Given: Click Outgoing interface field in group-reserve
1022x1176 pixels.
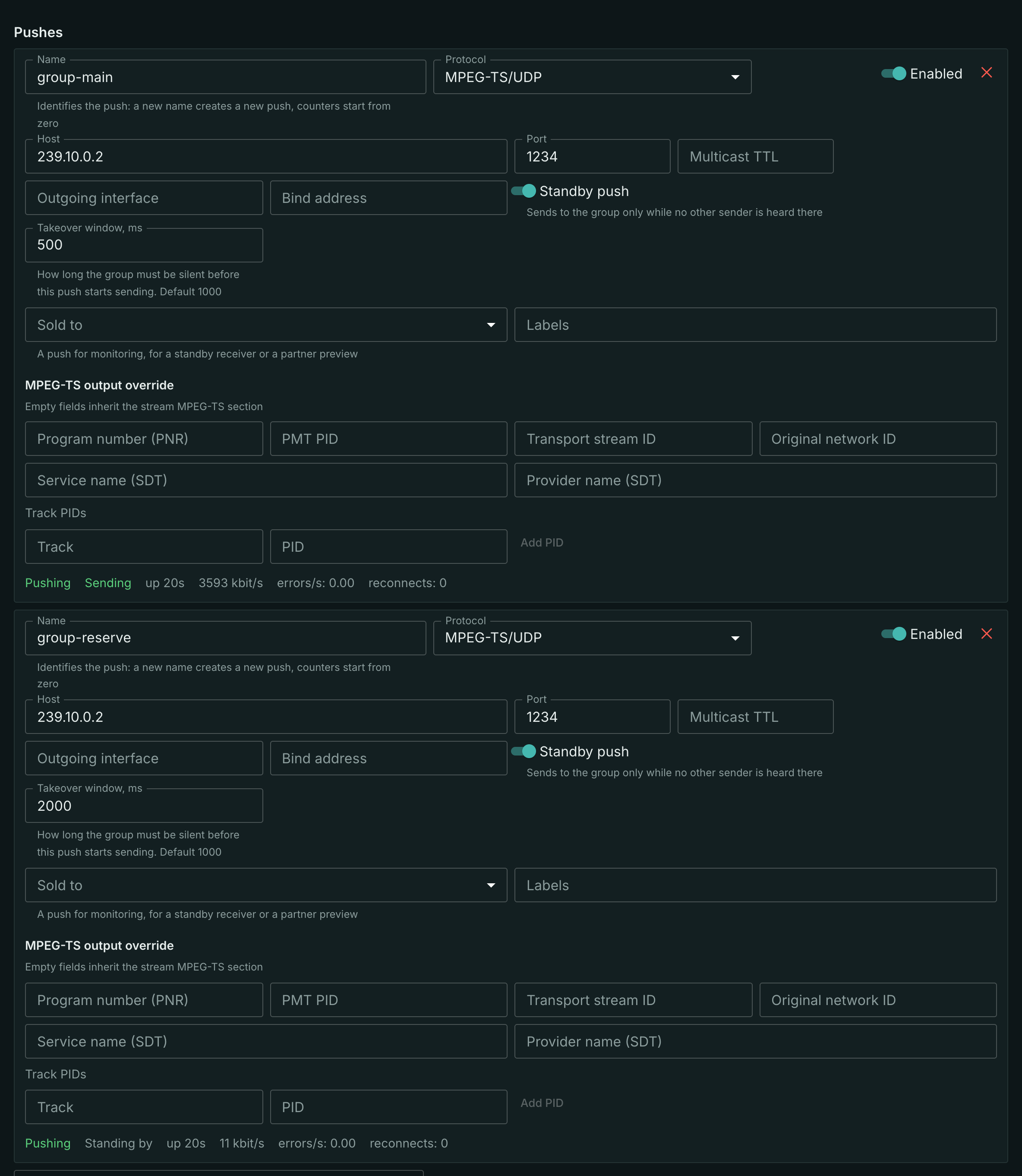Looking at the screenshot, I should click(144, 759).
